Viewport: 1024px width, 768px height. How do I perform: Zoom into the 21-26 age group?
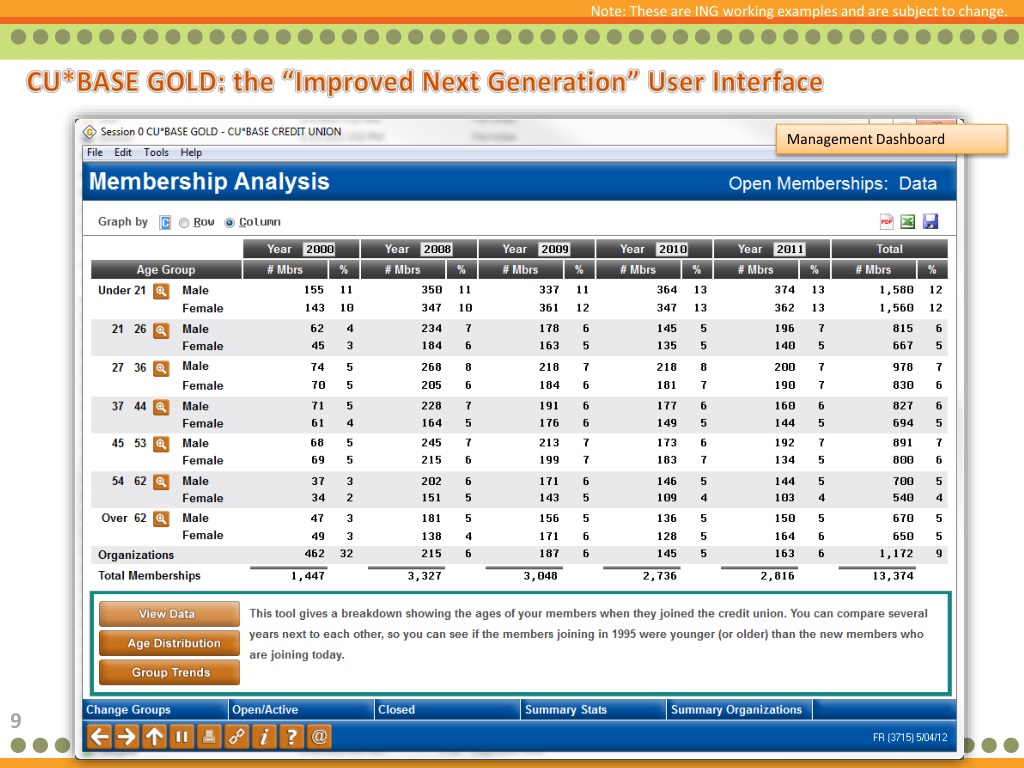pos(161,330)
